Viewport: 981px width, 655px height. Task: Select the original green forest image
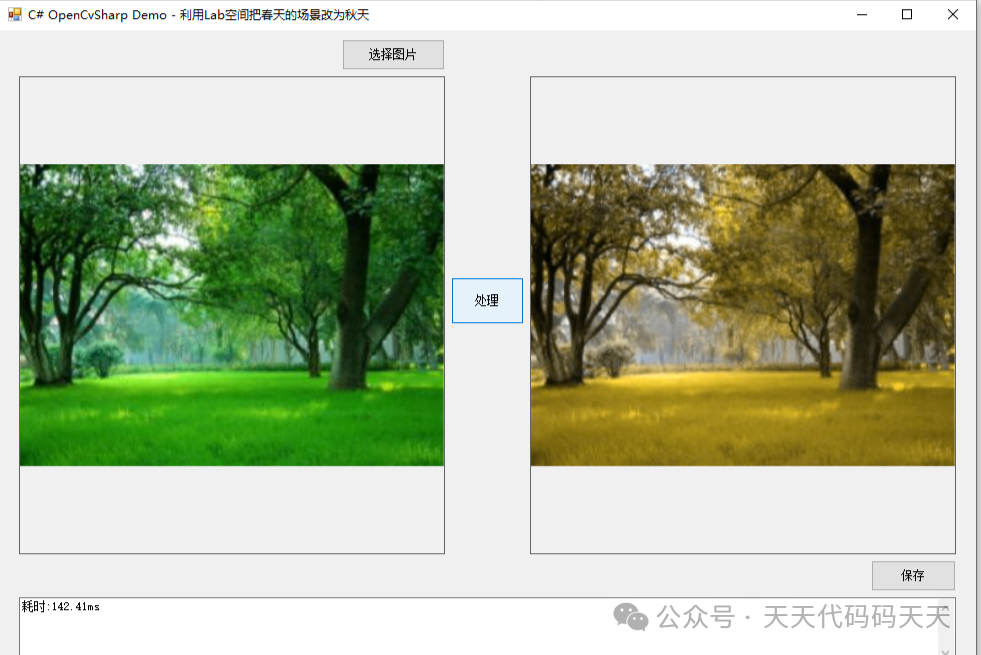pos(231,315)
